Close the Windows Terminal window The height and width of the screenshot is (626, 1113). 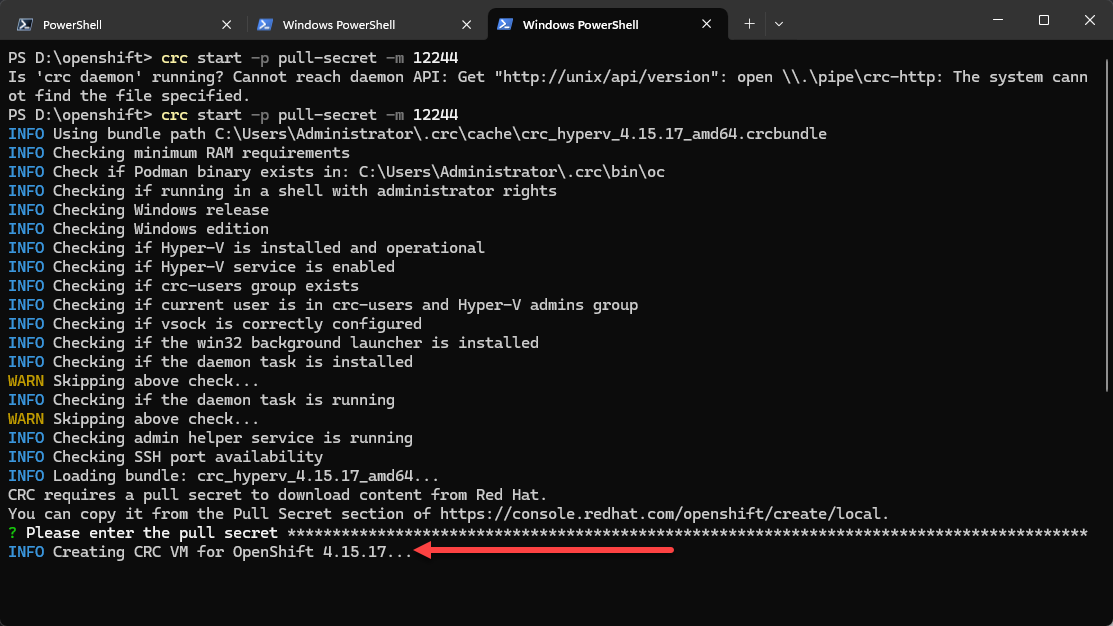tap(1090, 20)
